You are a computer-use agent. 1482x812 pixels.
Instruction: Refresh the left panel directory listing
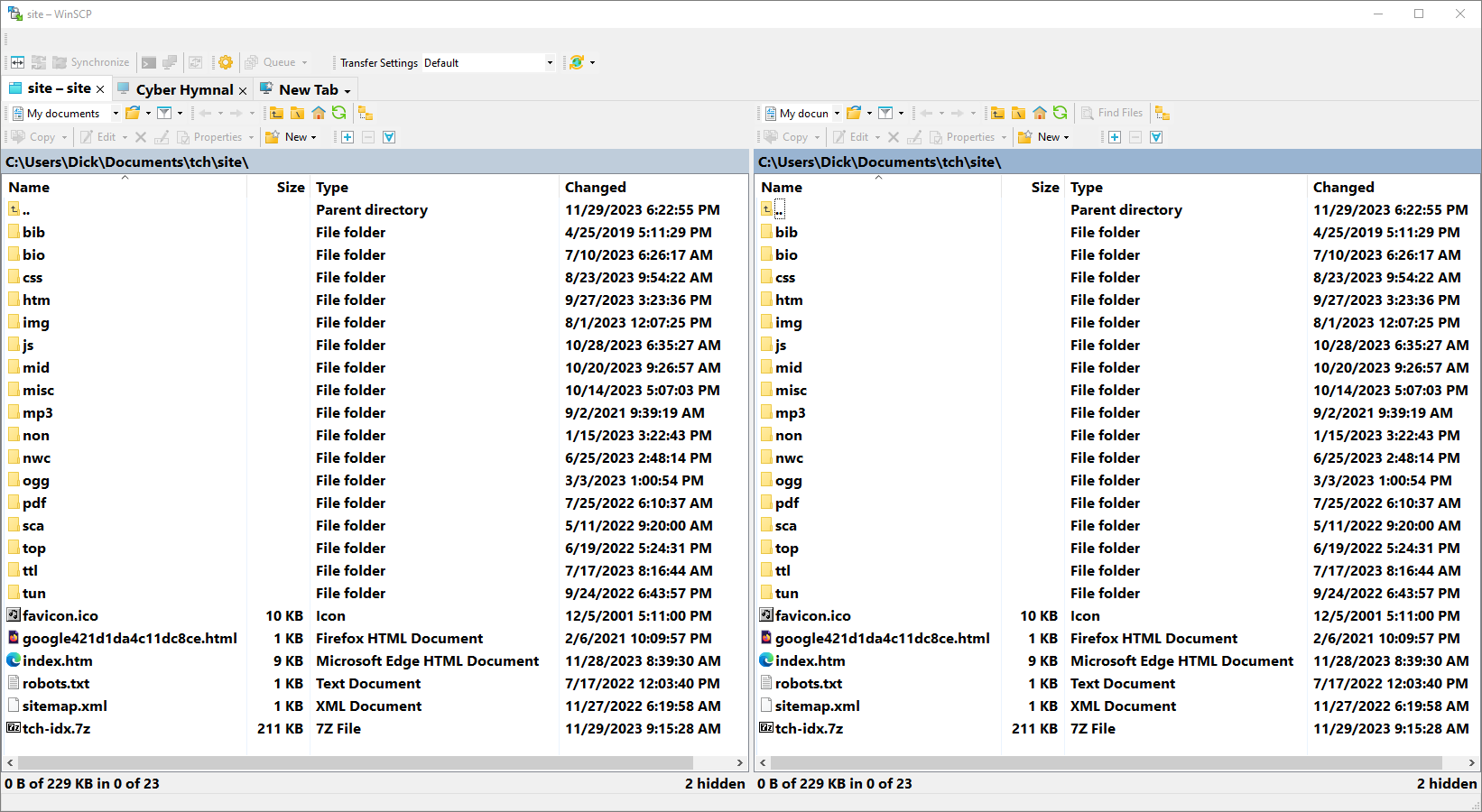339,113
